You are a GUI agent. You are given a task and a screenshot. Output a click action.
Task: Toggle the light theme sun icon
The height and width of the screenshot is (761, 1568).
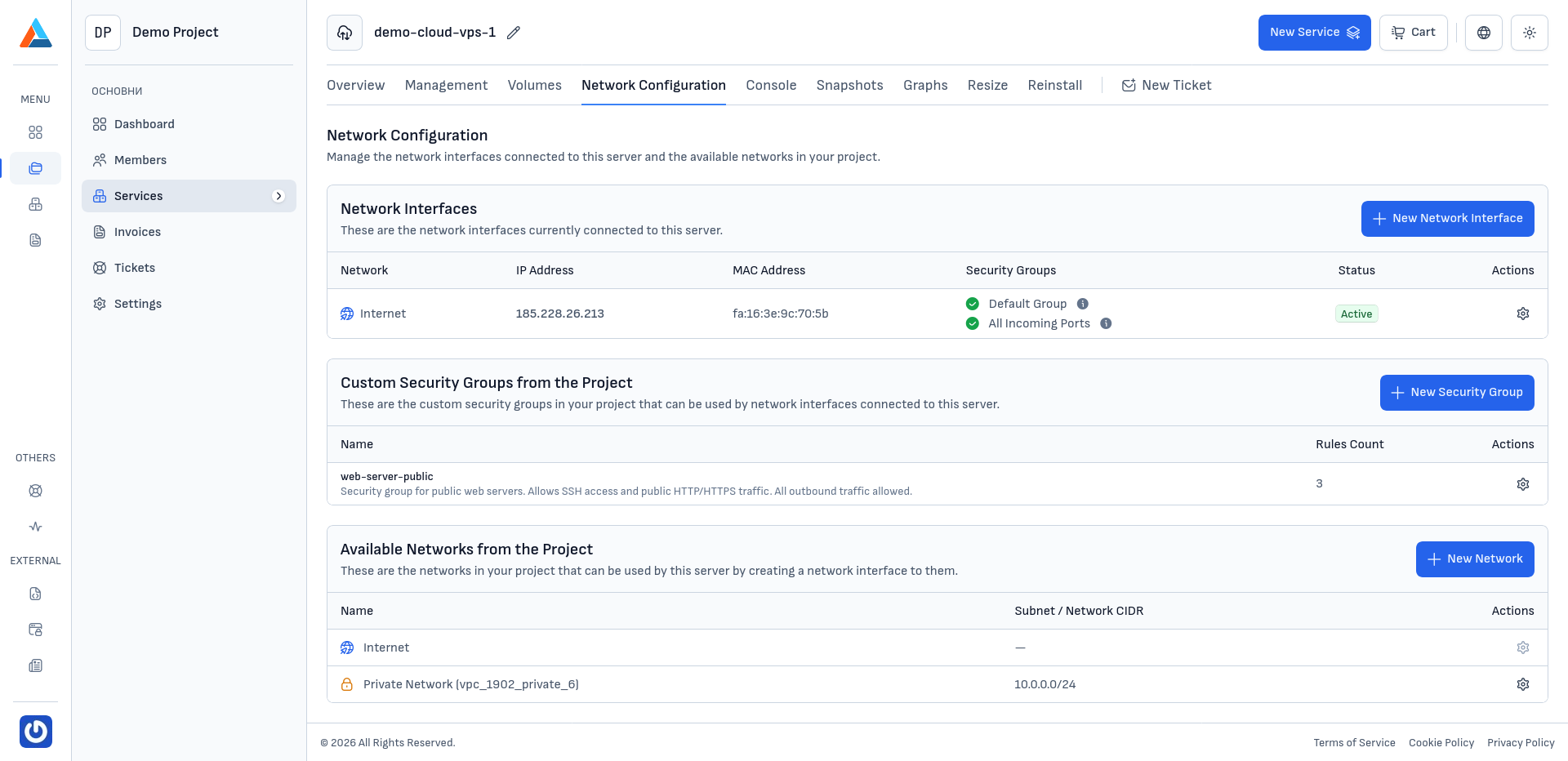click(1529, 33)
